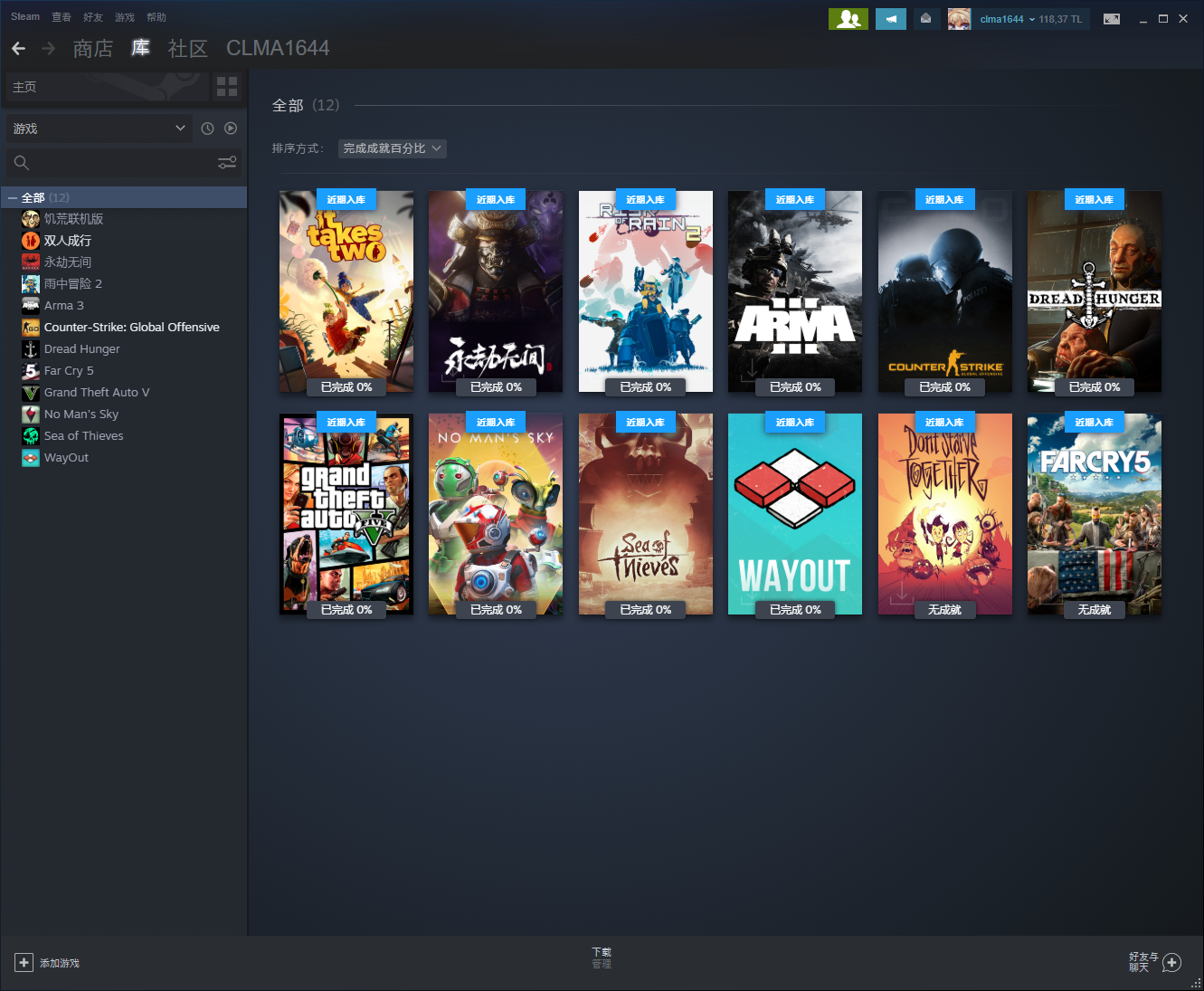
Task: Click Grand Theft Auto V sidebar icon
Action: point(31,393)
